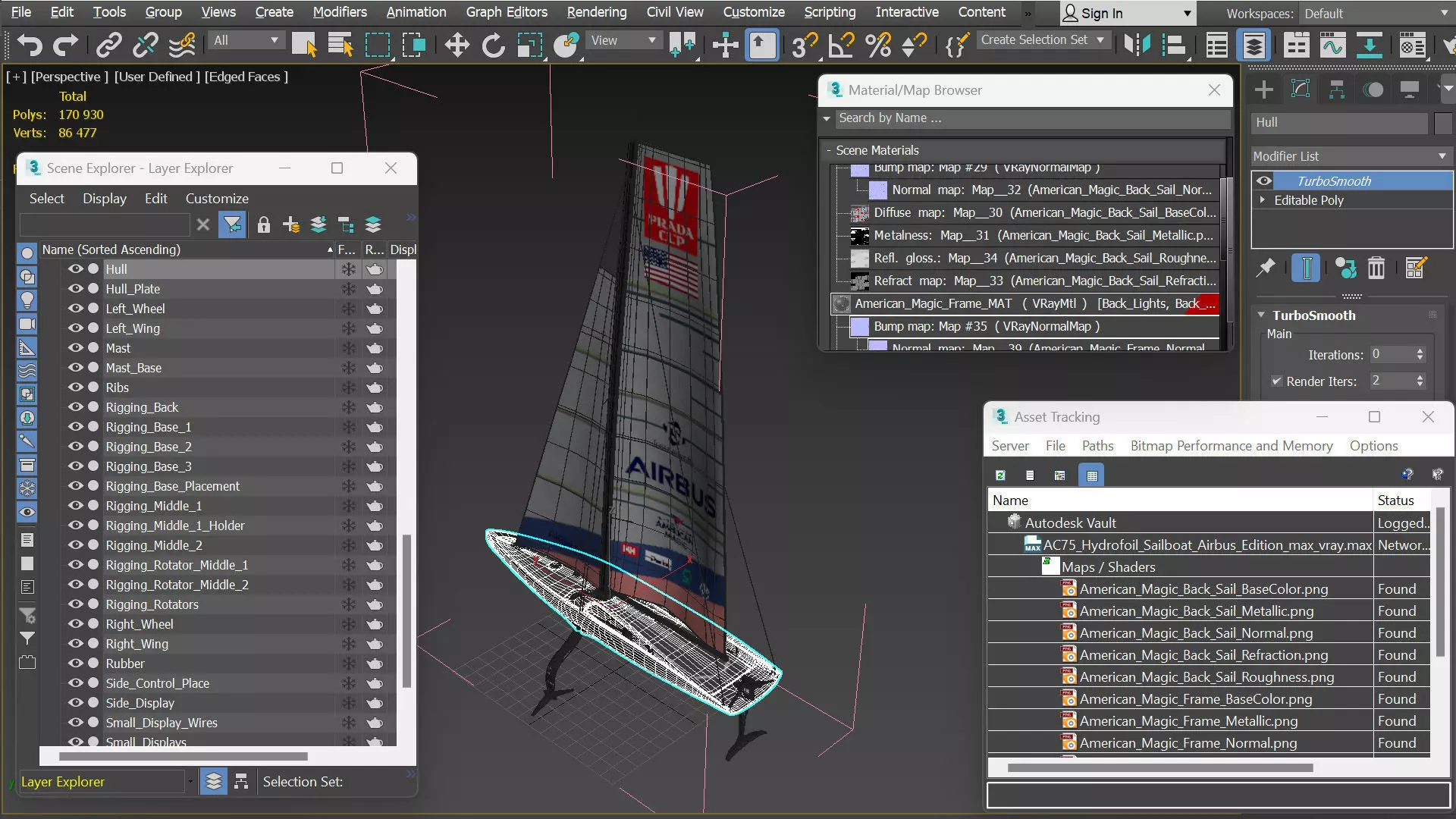Click the Scene Explorer vertical scrollbar
This screenshot has height=819, width=1456.
click(406, 610)
